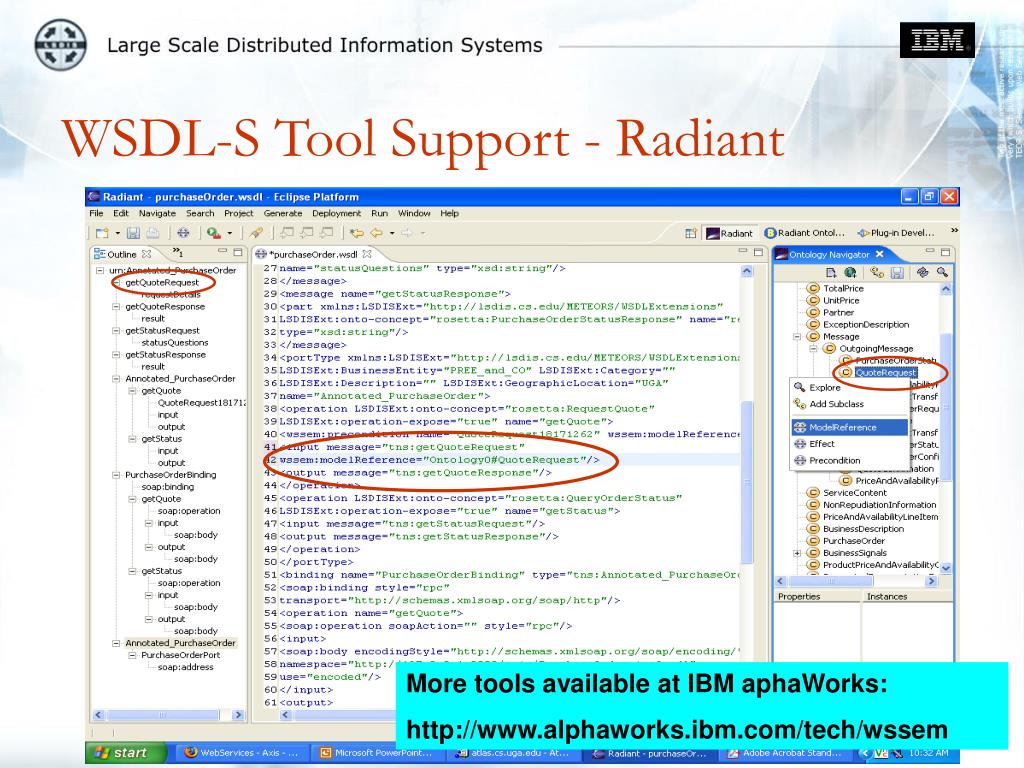Minimize the purchaseOrder.wsdl editor area

click(x=743, y=252)
